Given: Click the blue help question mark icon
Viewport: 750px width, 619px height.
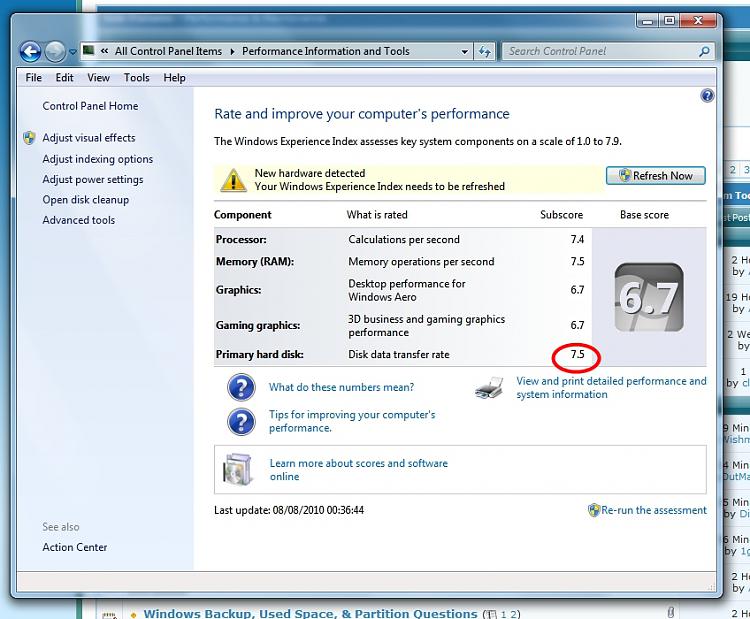Looking at the screenshot, I should [x=707, y=96].
